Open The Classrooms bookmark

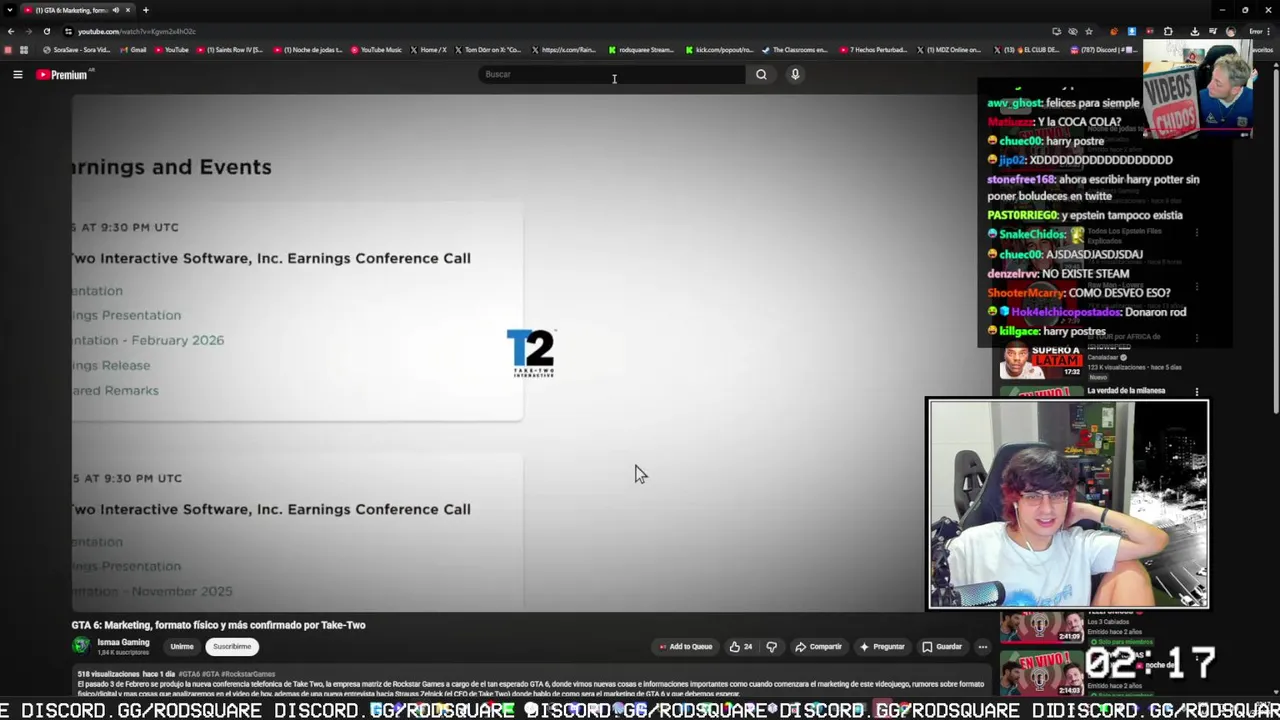coord(795,50)
